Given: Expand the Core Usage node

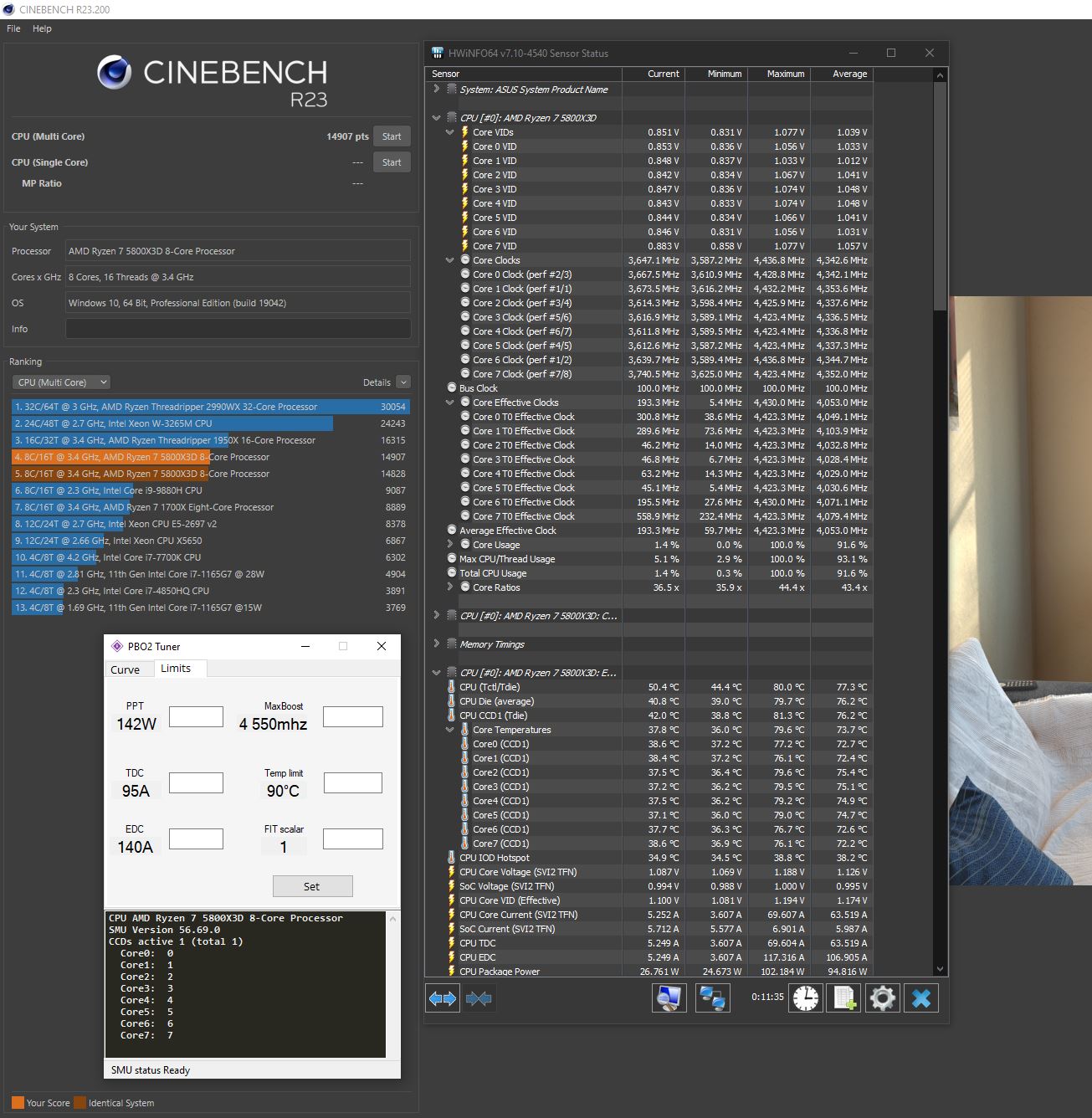Looking at the screenshot, I should [x=449, y=544].
